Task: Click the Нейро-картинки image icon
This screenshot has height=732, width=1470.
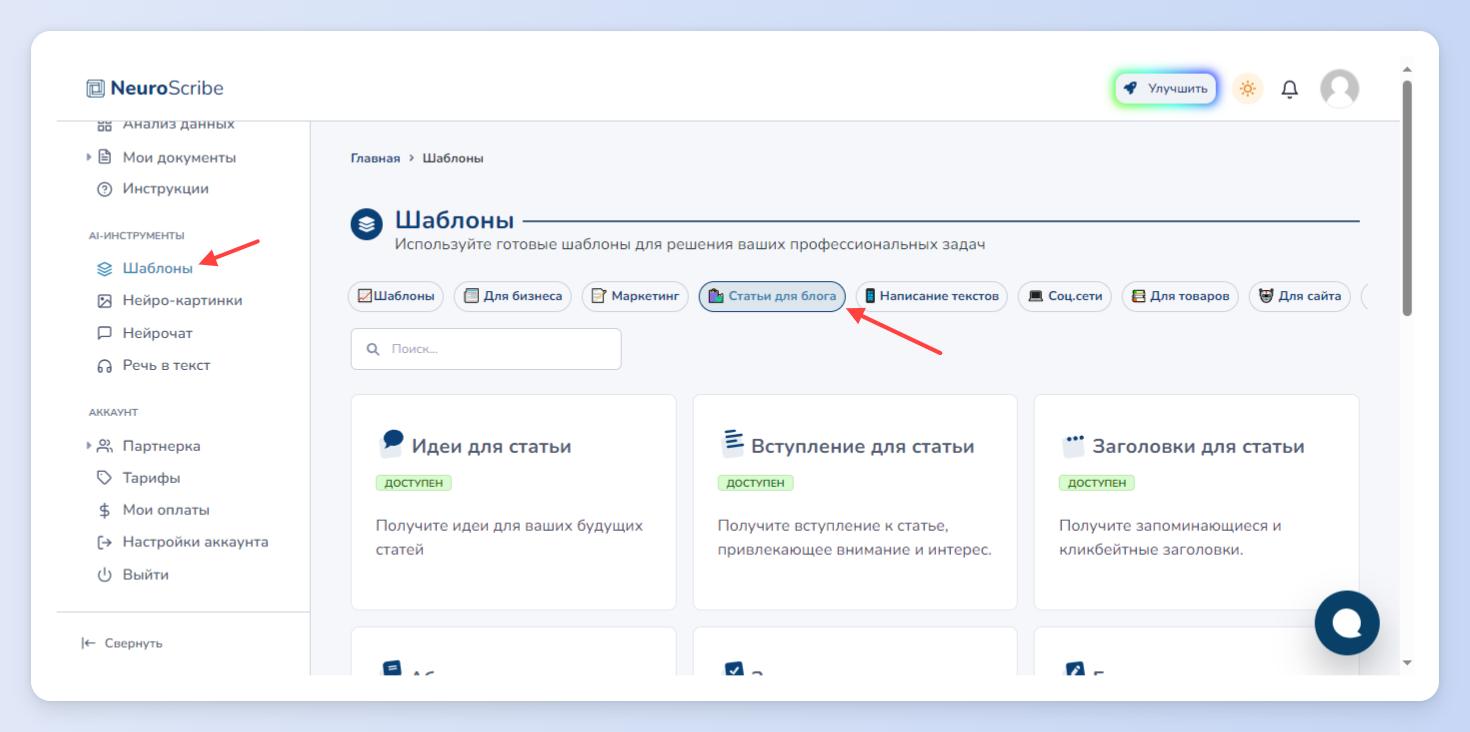Action: [104, 301]
